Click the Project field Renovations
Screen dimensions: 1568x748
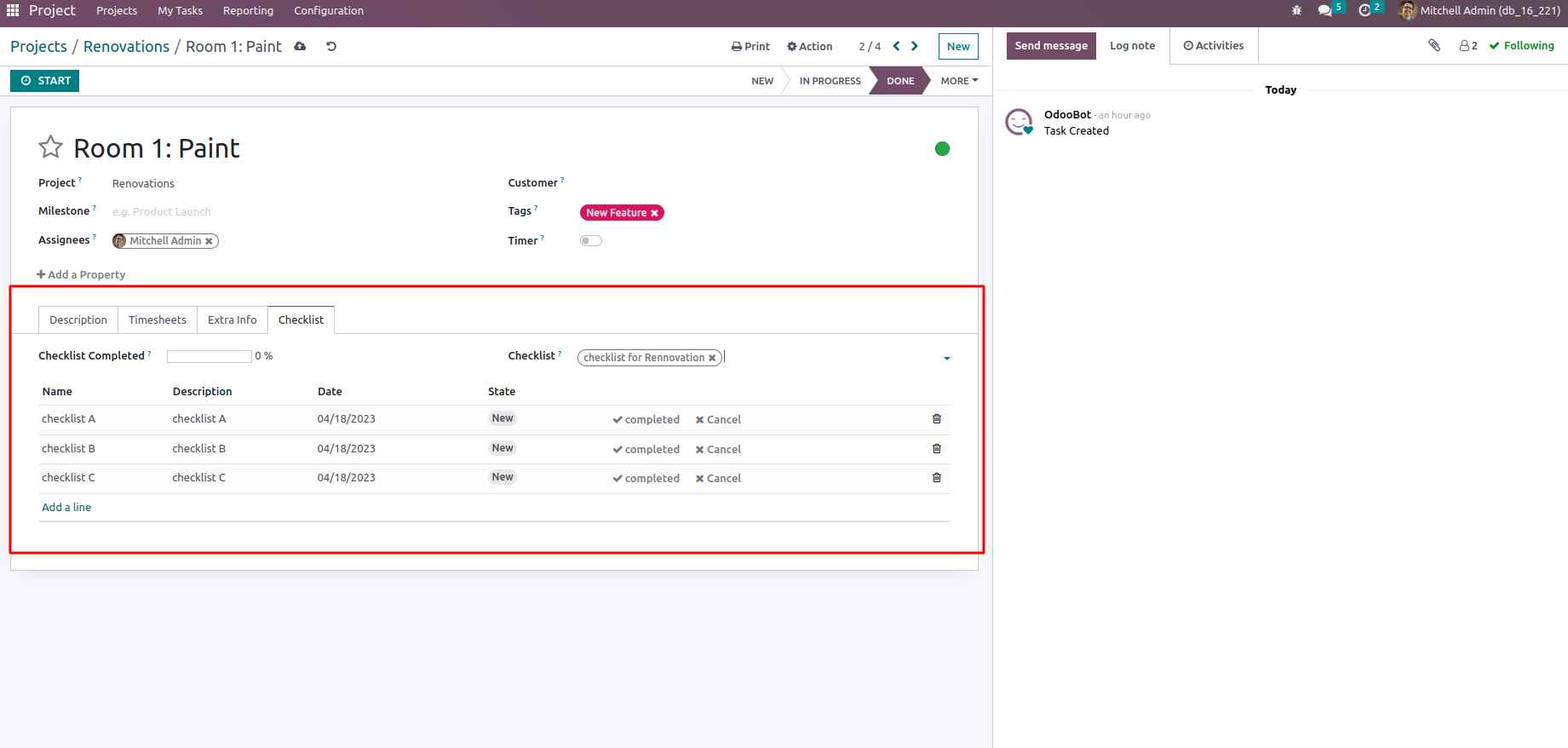tap(143, 184)
